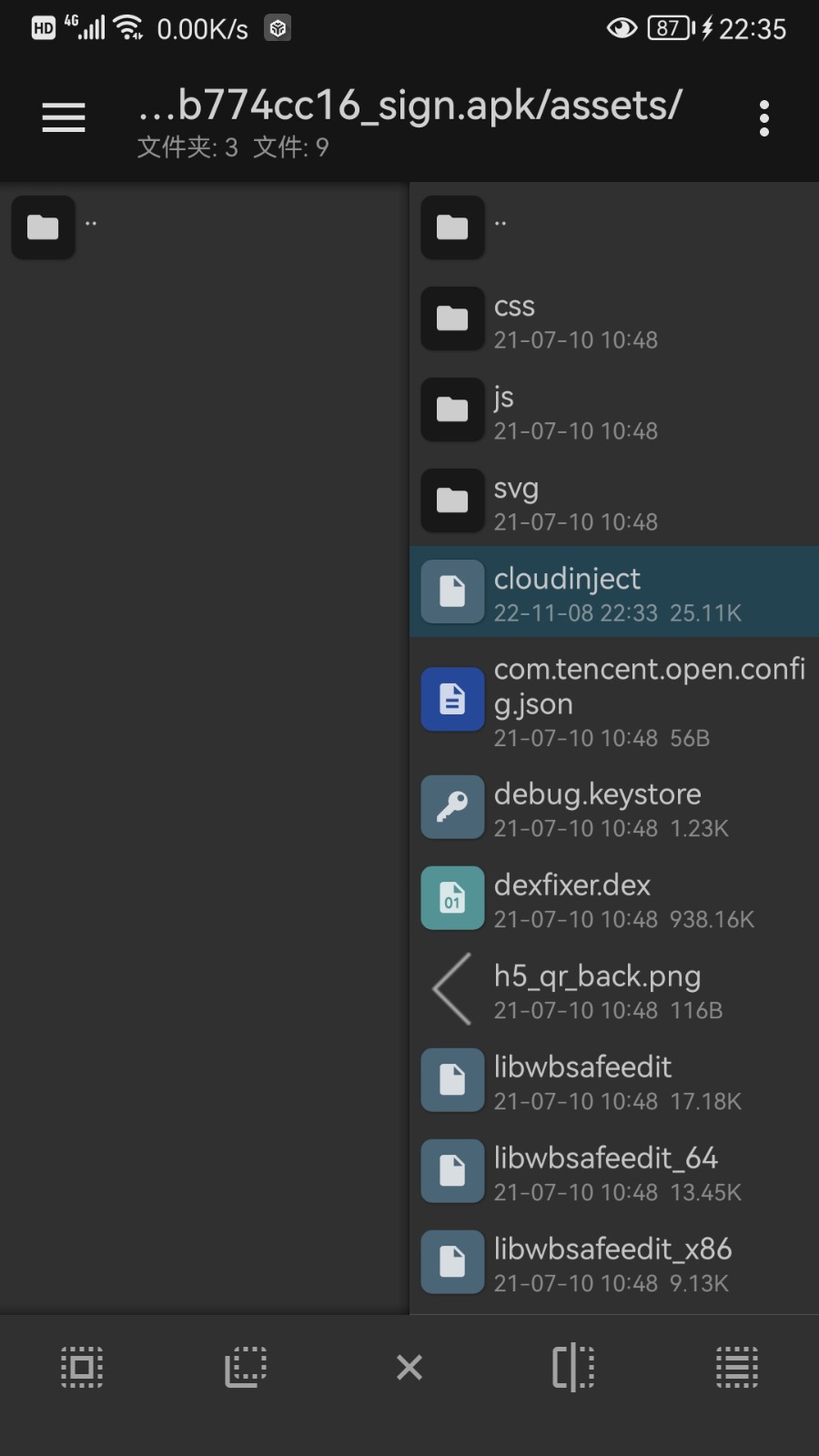Open the hamburger navigation menu
The width and height of the screenshot is (819, 1456).
(x=64, y=118)
